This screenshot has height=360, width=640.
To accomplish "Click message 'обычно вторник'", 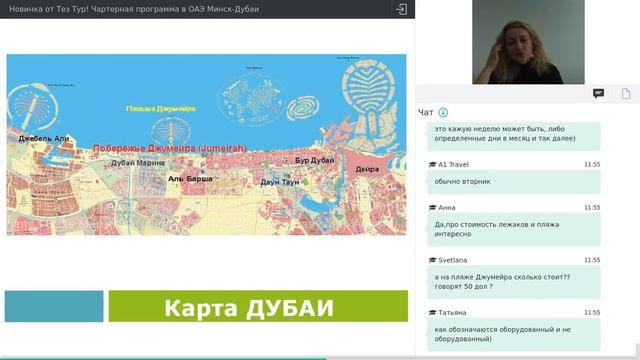I will (x=513, y=182).
